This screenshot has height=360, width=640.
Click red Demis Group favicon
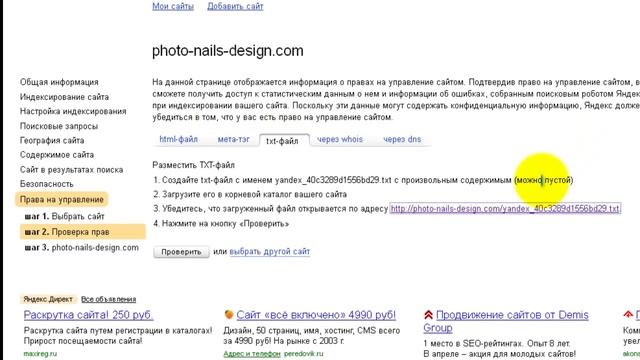(x=428, y=315)
